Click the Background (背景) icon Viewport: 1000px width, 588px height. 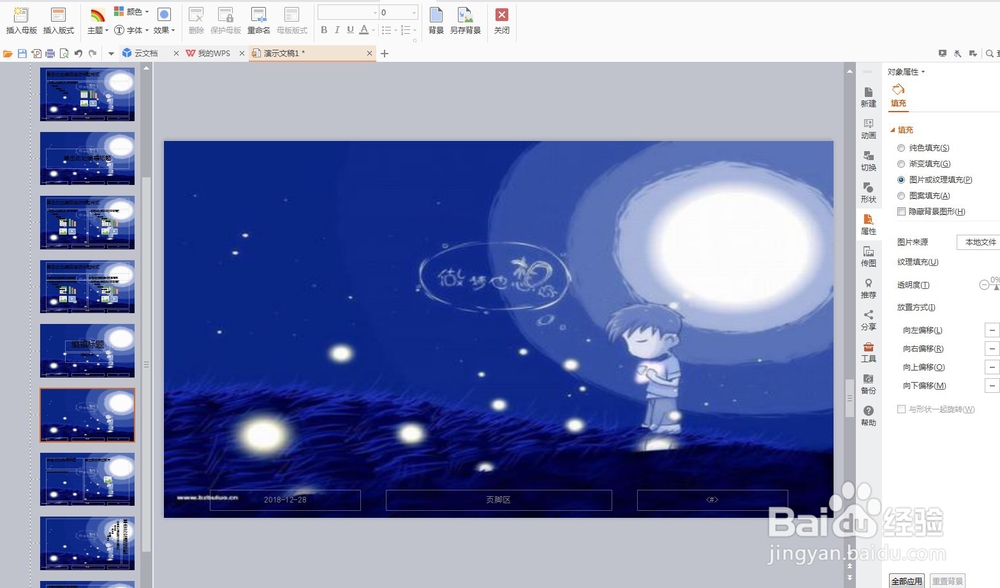436,20
